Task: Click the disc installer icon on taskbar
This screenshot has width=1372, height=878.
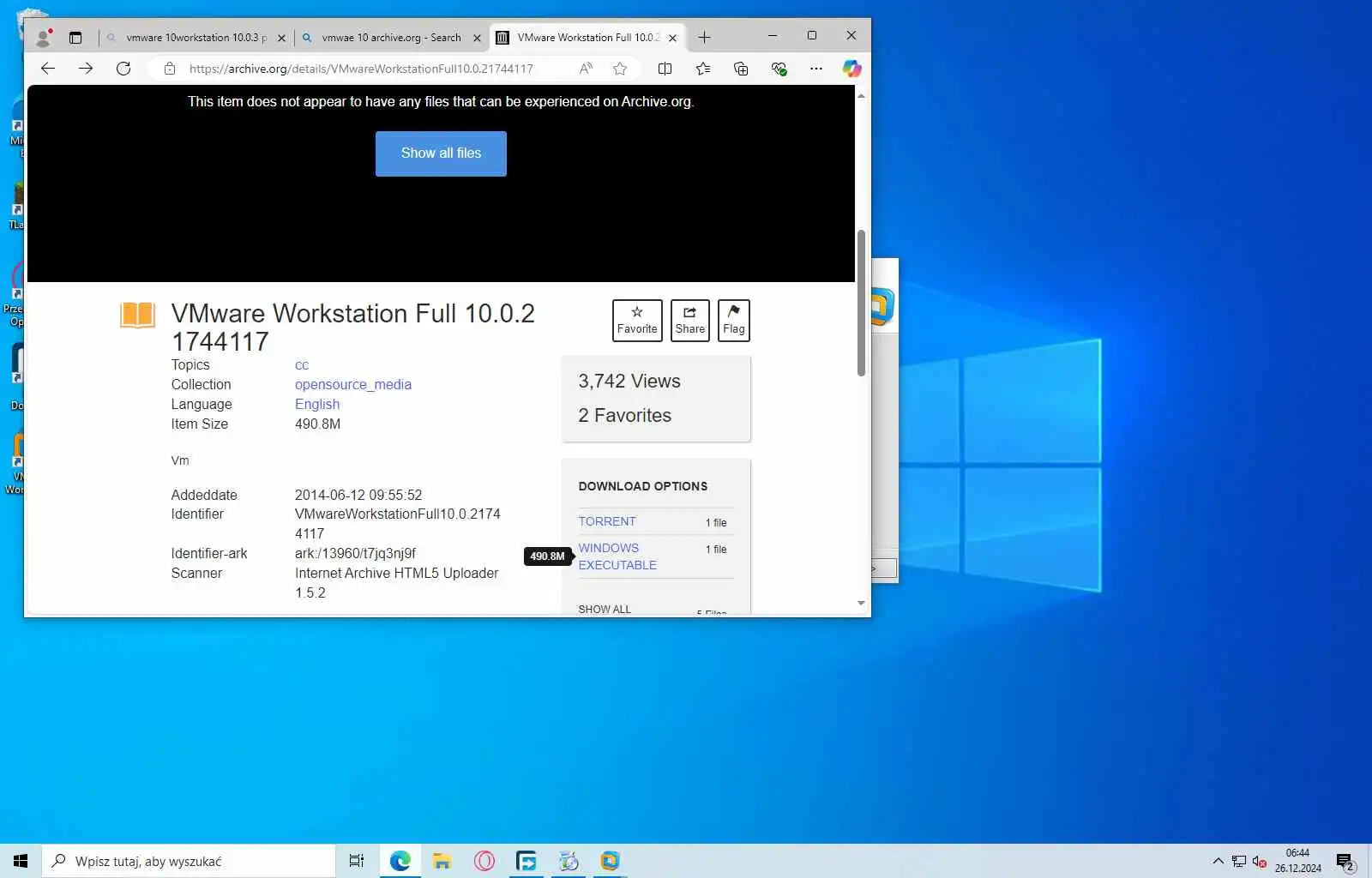Action: pos(569,861)
